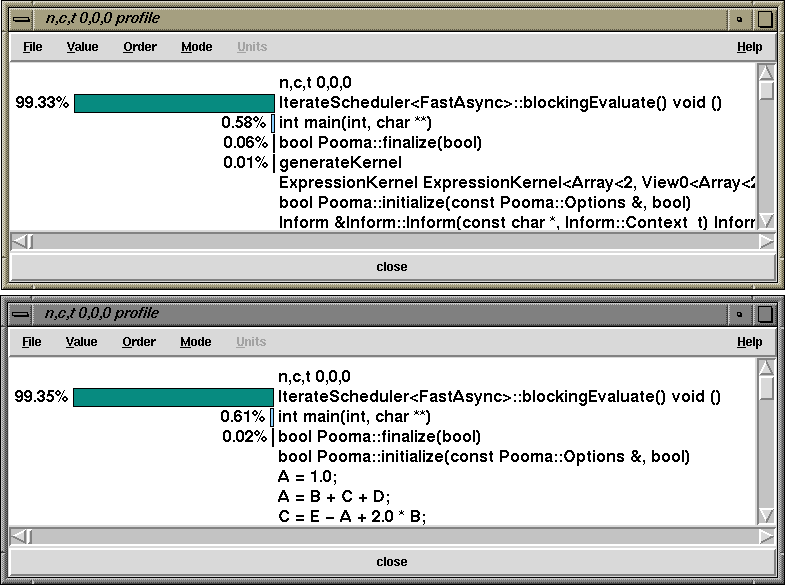Select 'bool Pooma::finalize(bool)' in lower window
785x585 pixels.
[x=379, y=437]
